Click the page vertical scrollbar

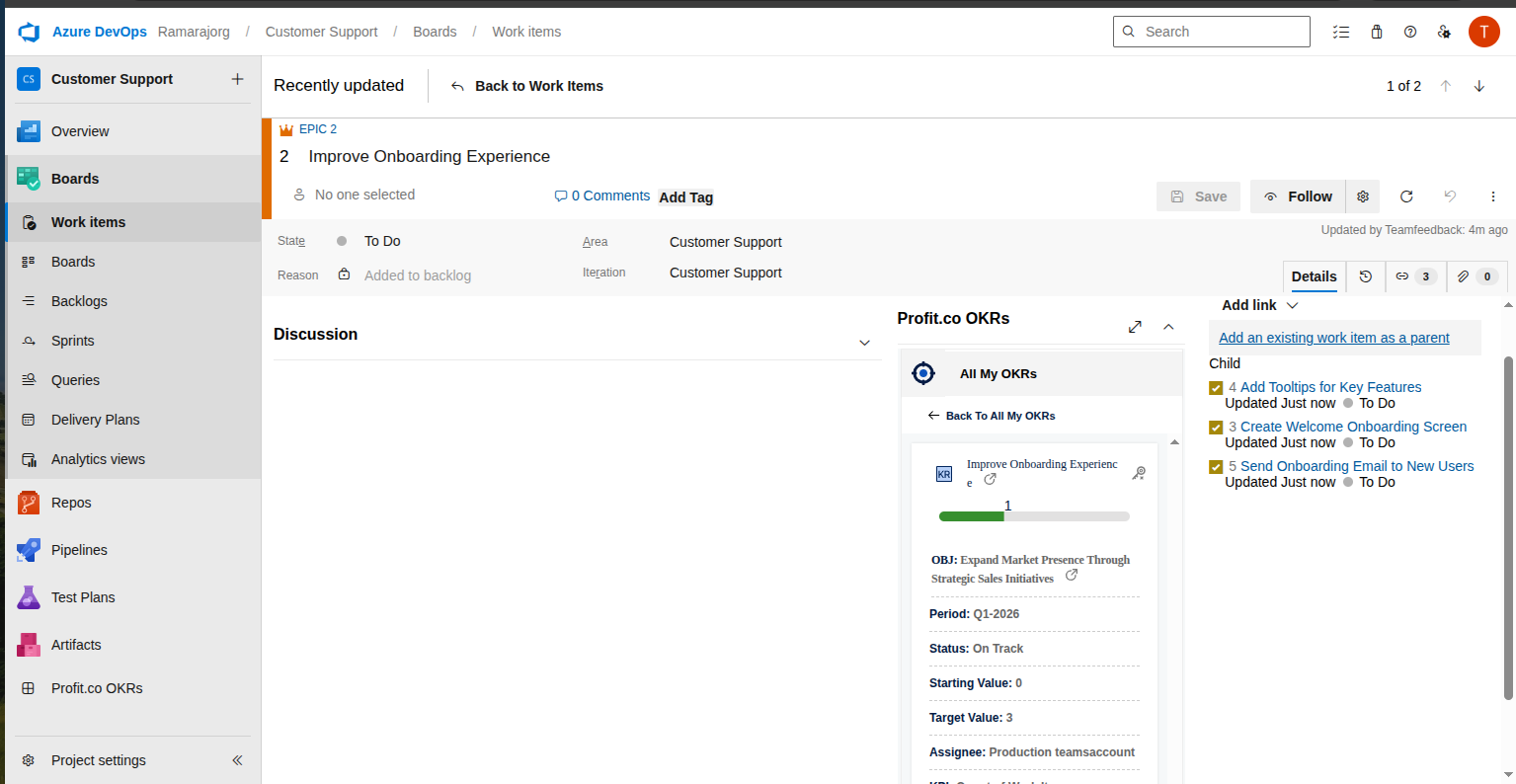(1509, 528)
